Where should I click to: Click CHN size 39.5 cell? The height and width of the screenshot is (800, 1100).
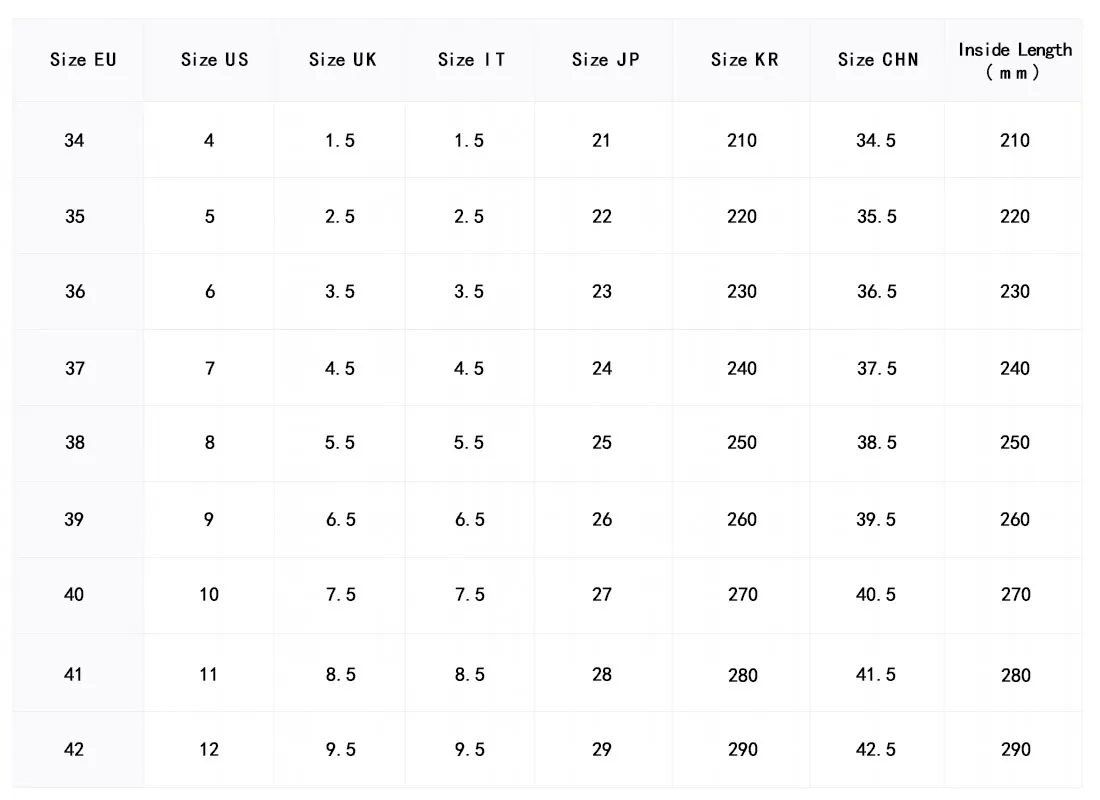point(876,520)
